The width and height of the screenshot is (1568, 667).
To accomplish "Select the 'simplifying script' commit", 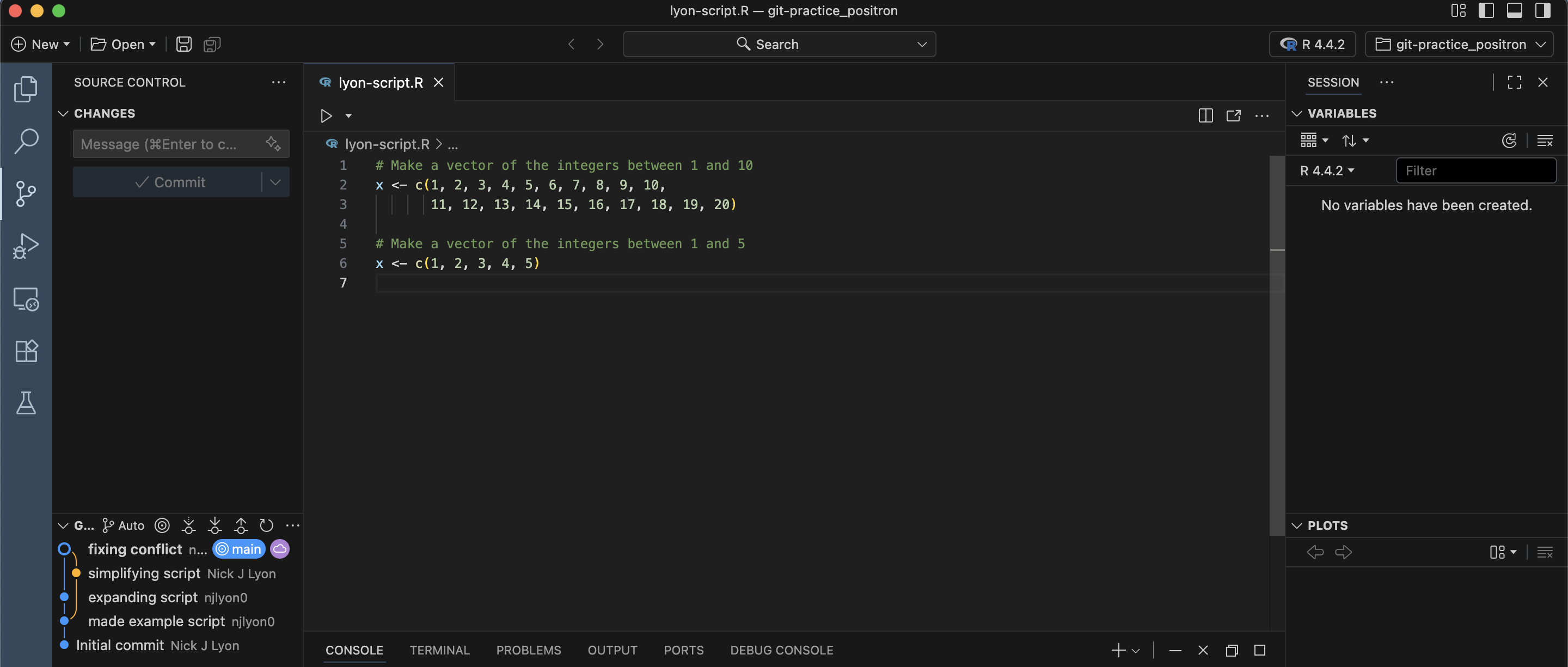I will click(x=144, y=573).
